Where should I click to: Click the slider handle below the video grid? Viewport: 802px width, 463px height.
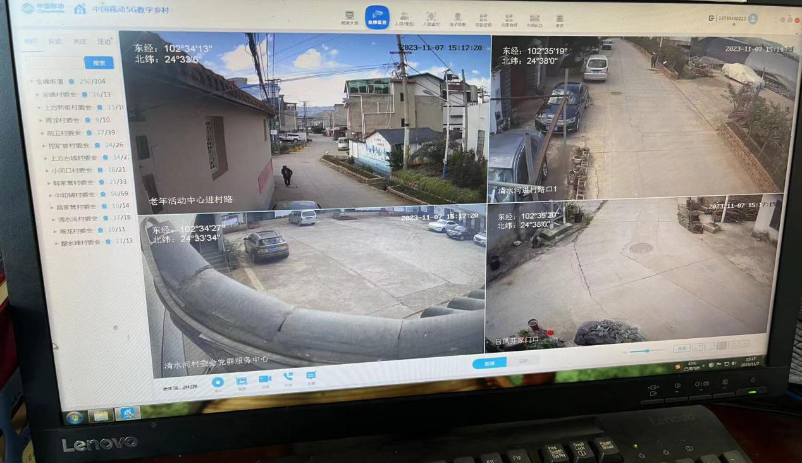point(648,351)
